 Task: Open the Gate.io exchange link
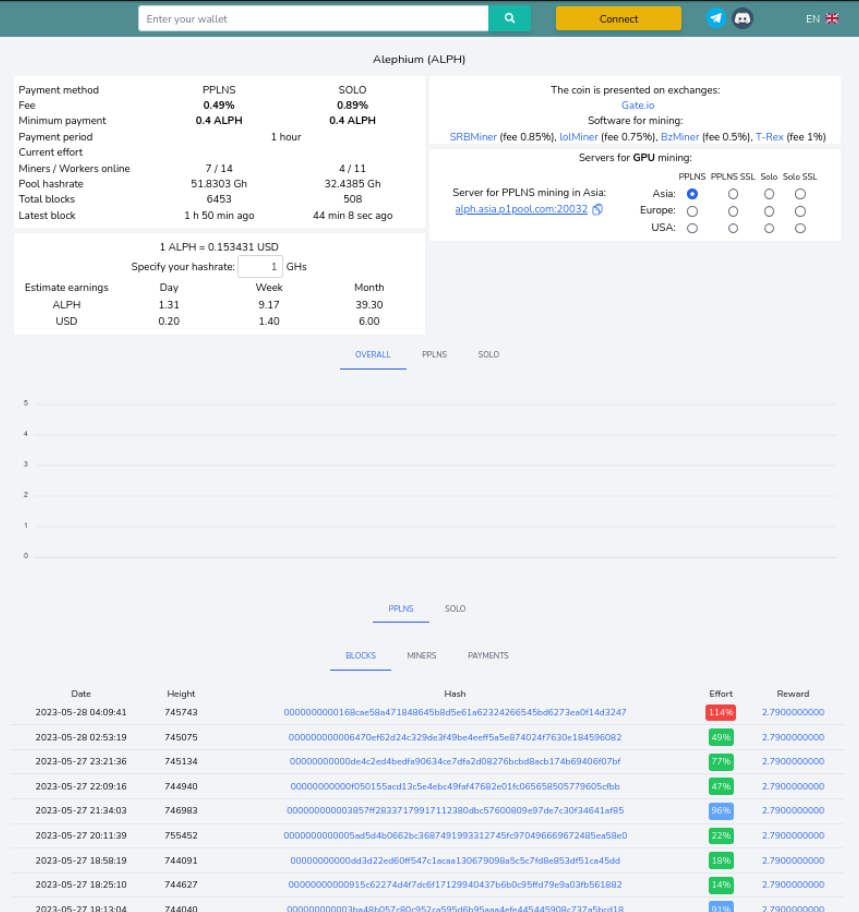tap(637, 105)
